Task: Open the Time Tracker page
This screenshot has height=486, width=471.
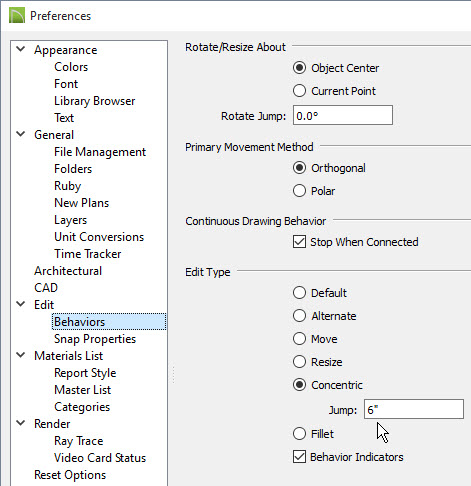Action: point(88,254)
